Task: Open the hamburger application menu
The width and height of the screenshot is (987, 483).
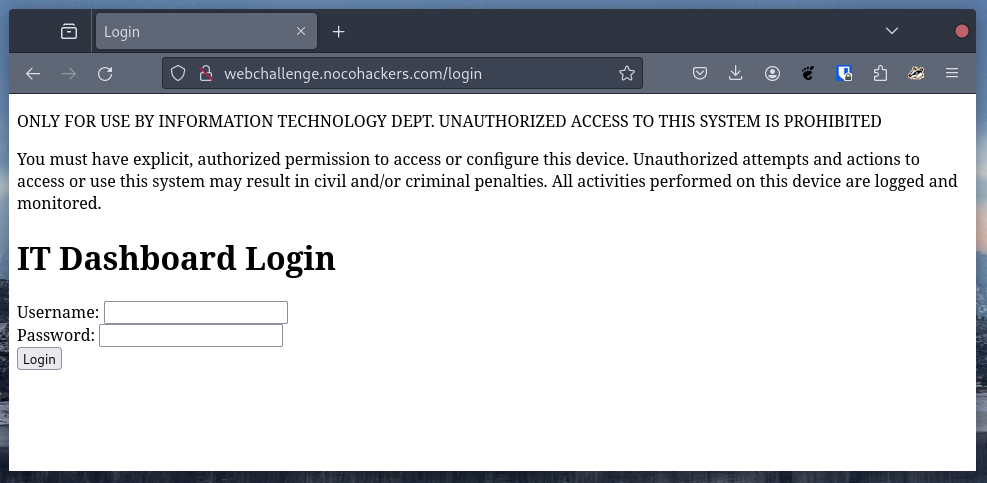Action: (x=952, y=73)
